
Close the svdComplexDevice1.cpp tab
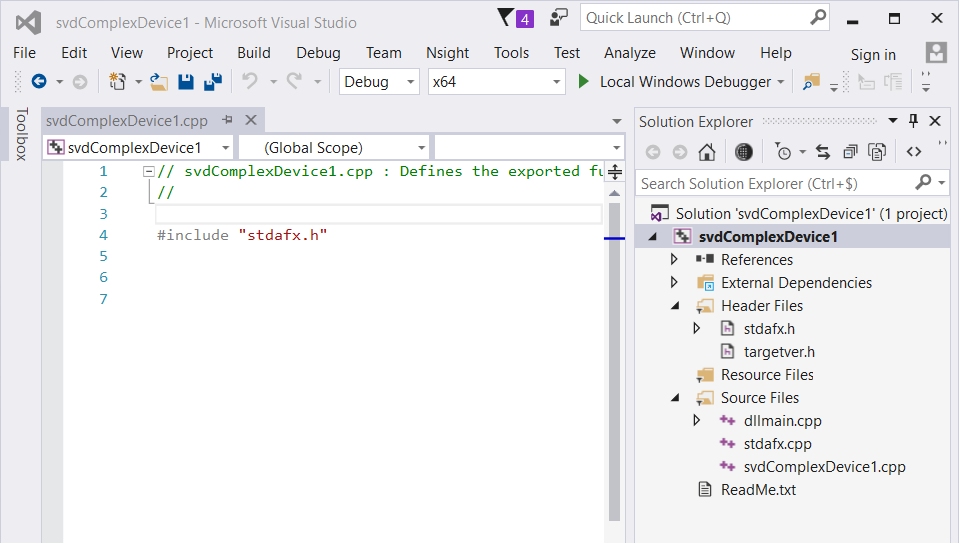coord(251,120)
